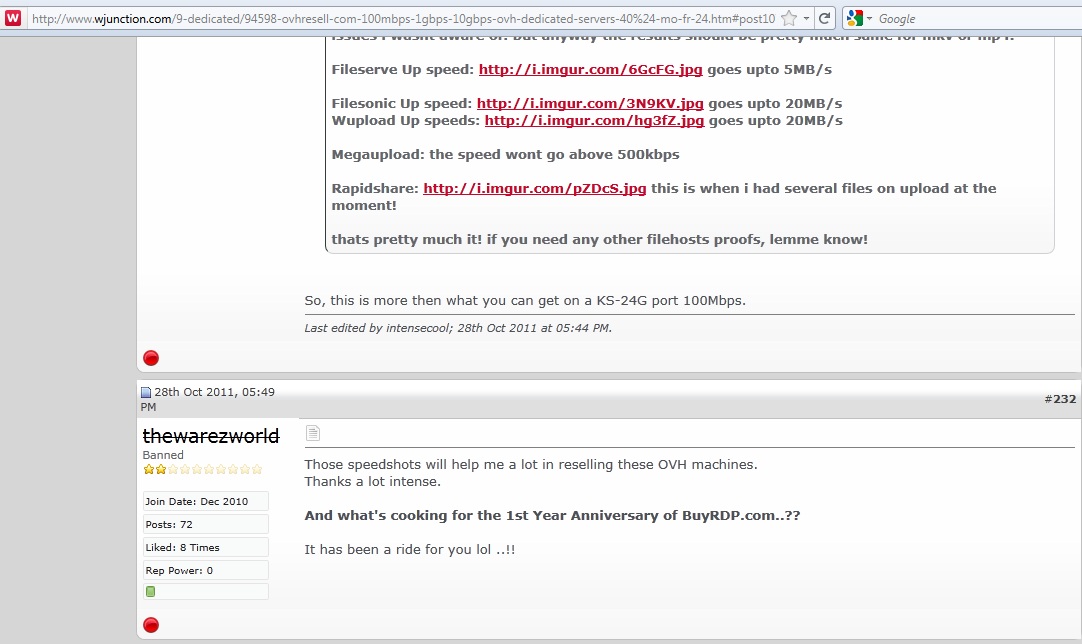Select the 'Posts: 72' text
This screenshot has height=644, width=1082.
point(168,525)
